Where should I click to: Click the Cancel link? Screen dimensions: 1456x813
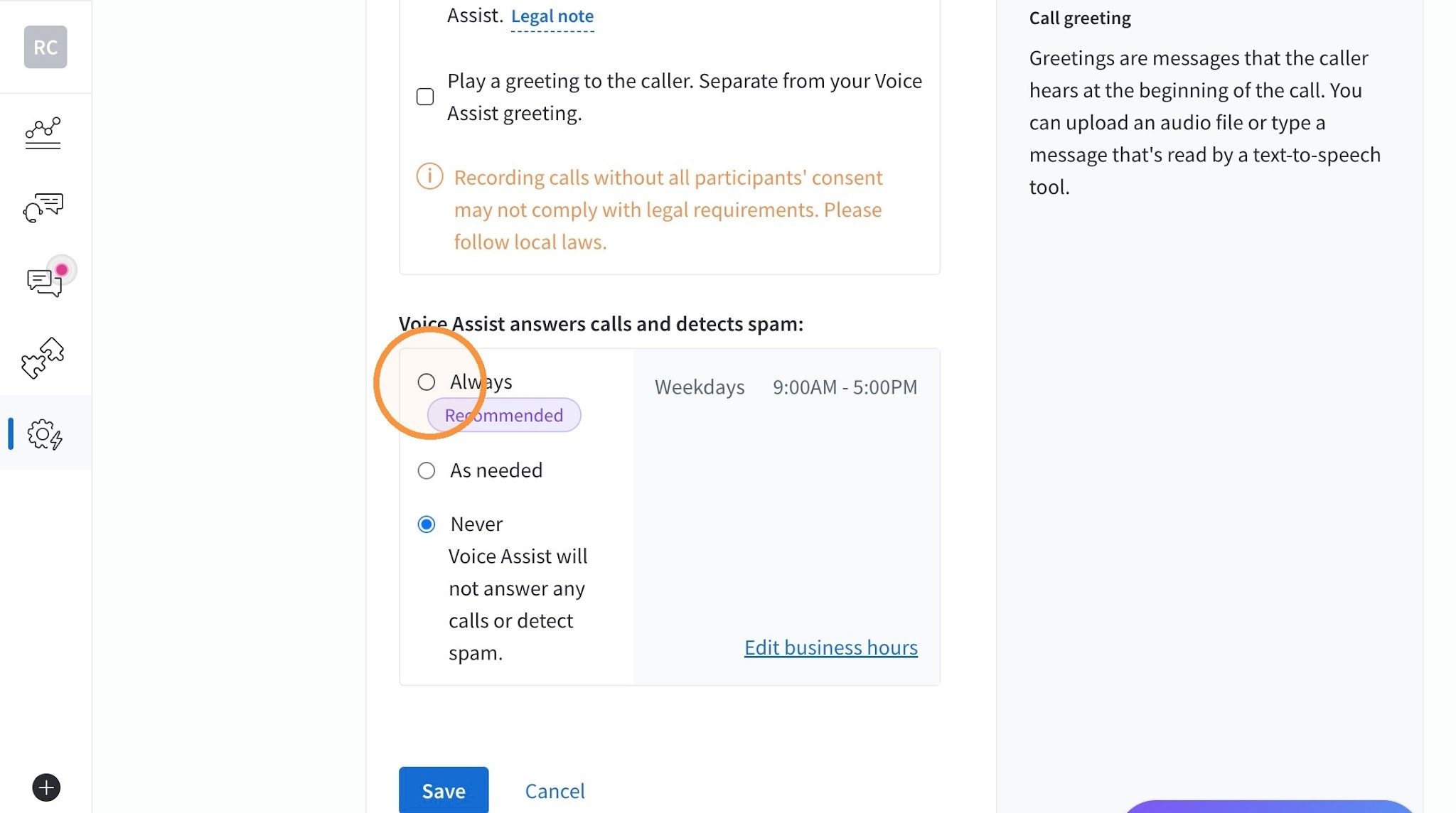pos(555,791)
